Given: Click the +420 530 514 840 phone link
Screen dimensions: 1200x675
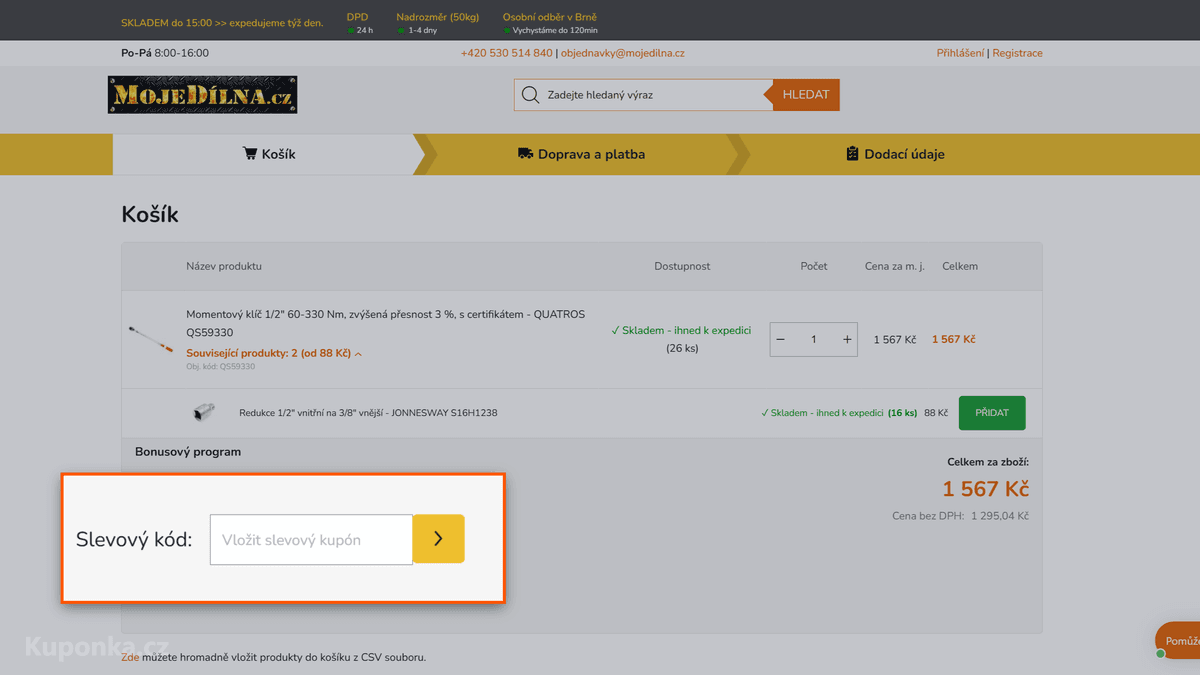Looking at the screenshot, I should (x=506, y=53).
